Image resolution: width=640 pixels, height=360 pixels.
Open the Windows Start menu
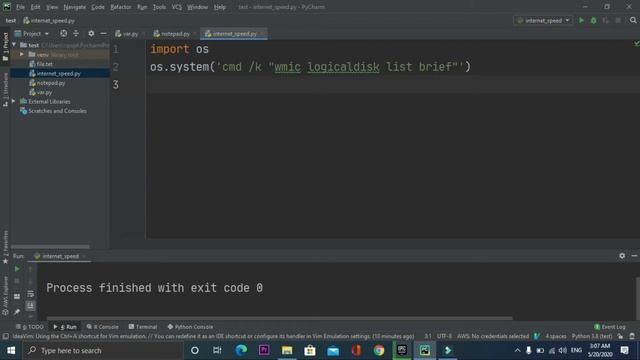pyautogui.click(x=11, y=350)
